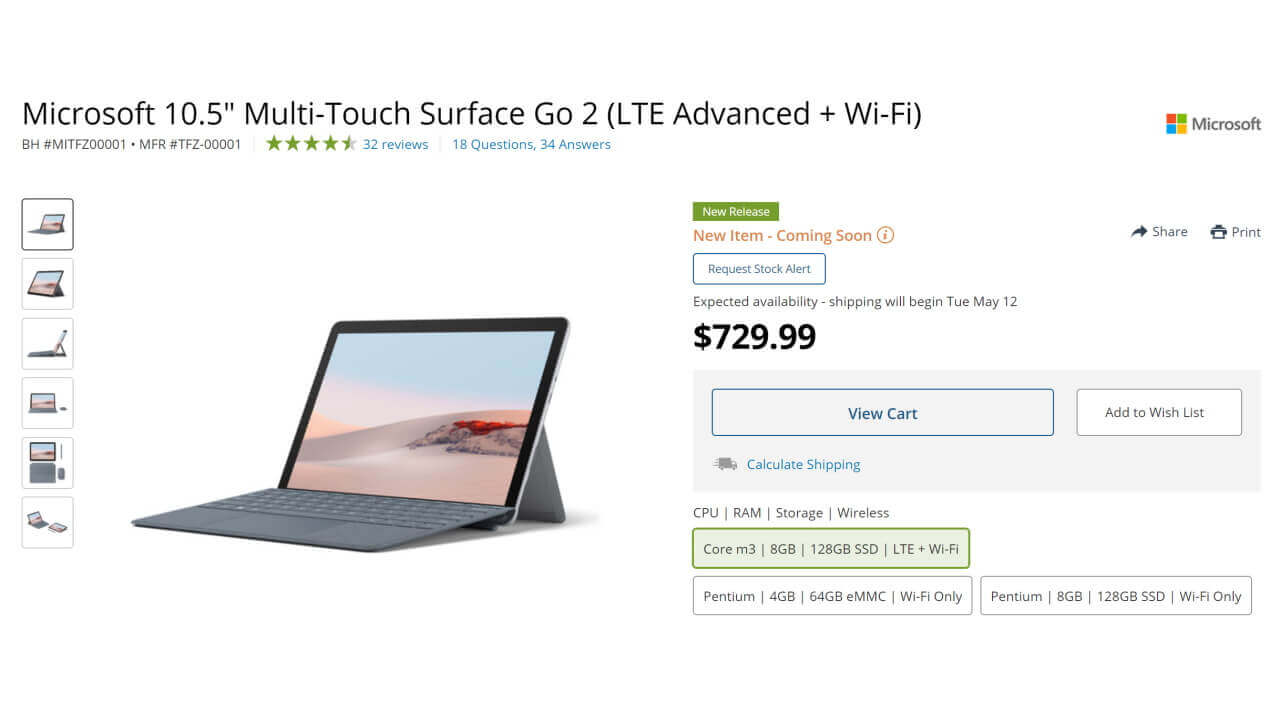Select Core m3 8GB 128GB LTE configuration

[x=831, y=548]
